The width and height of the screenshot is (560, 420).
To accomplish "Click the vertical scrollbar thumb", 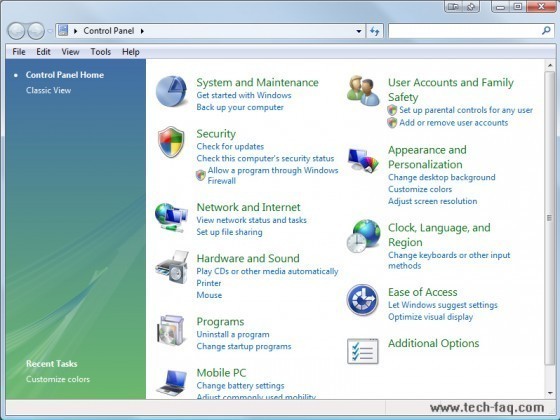I will [549, 218].
